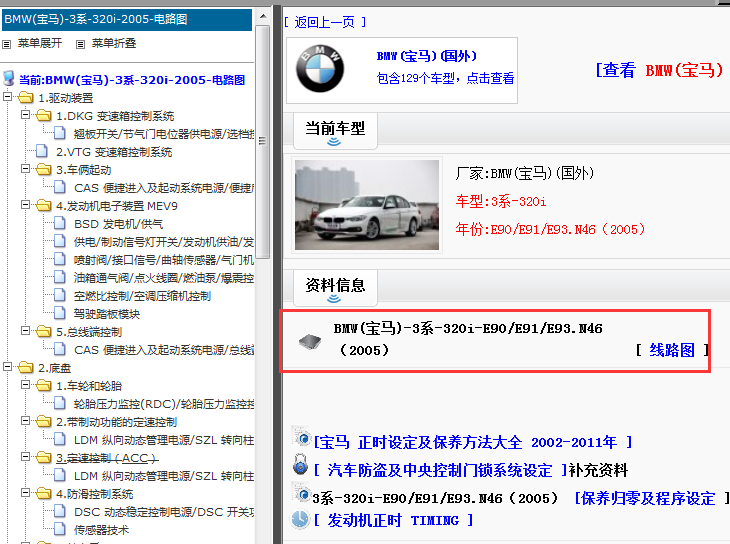The height and width of the screenshot is (544, 730).
Task: Click the clock icon beside 发动机正时 TIMING
Action: (300, 519)
